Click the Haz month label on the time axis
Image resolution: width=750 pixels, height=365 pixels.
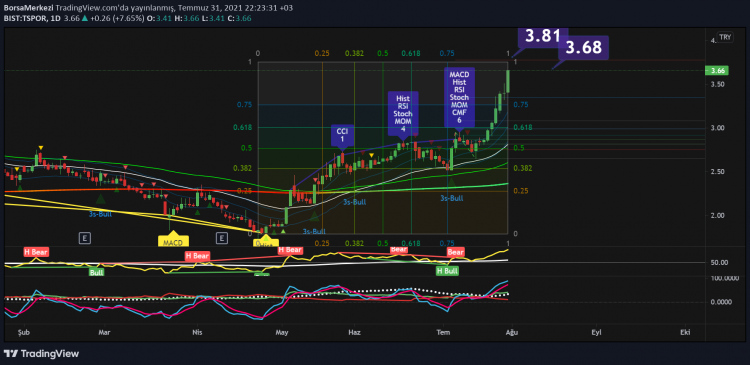pyautogui.click(x=354, y=331)
